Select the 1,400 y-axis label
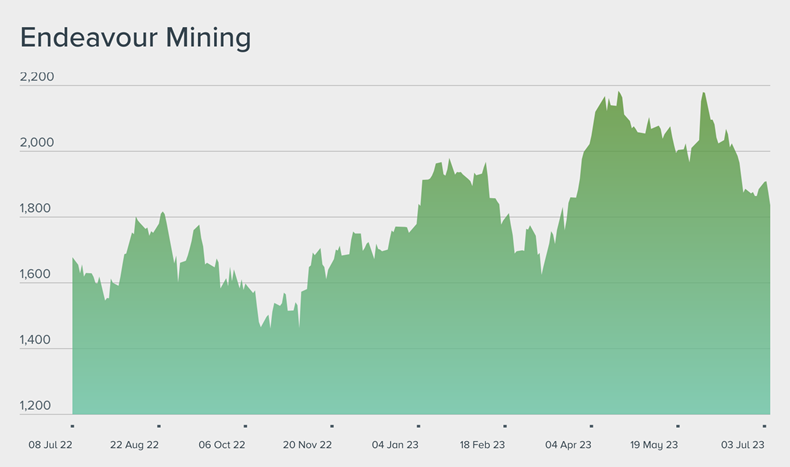The image size is (790, 467). pyautogui.click(x=35, y=340)
